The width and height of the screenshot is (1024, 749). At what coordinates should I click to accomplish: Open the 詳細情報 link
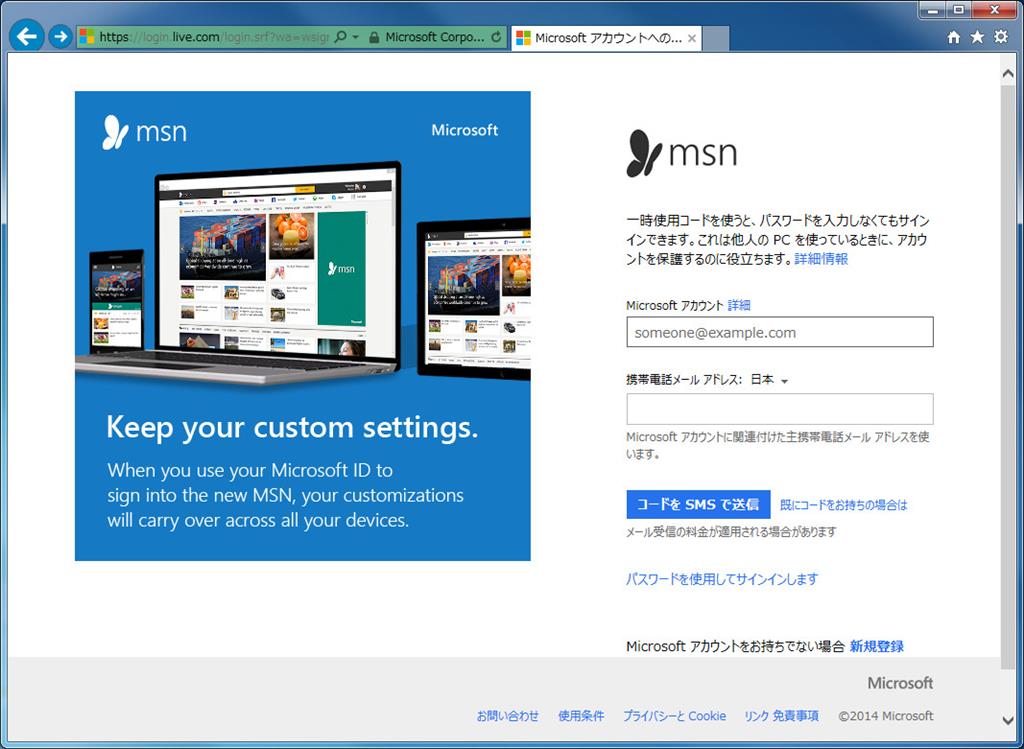(821, 259)
